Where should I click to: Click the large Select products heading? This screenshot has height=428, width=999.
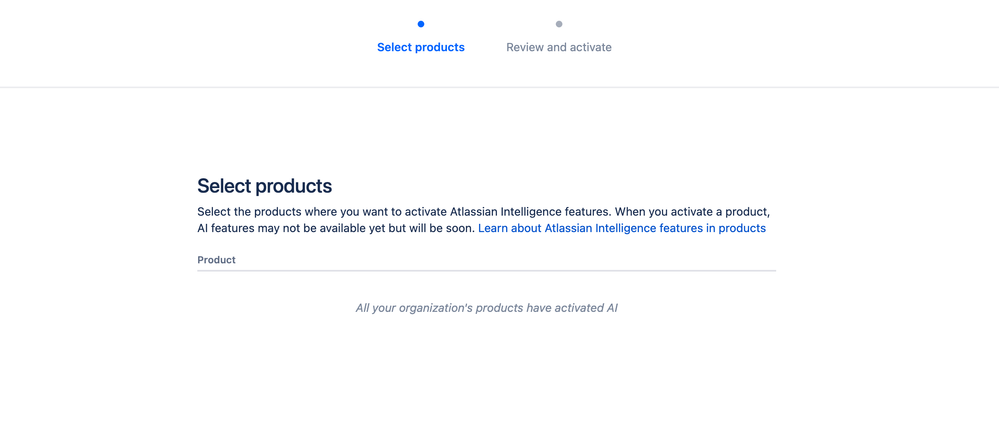[x=264, y=186]
